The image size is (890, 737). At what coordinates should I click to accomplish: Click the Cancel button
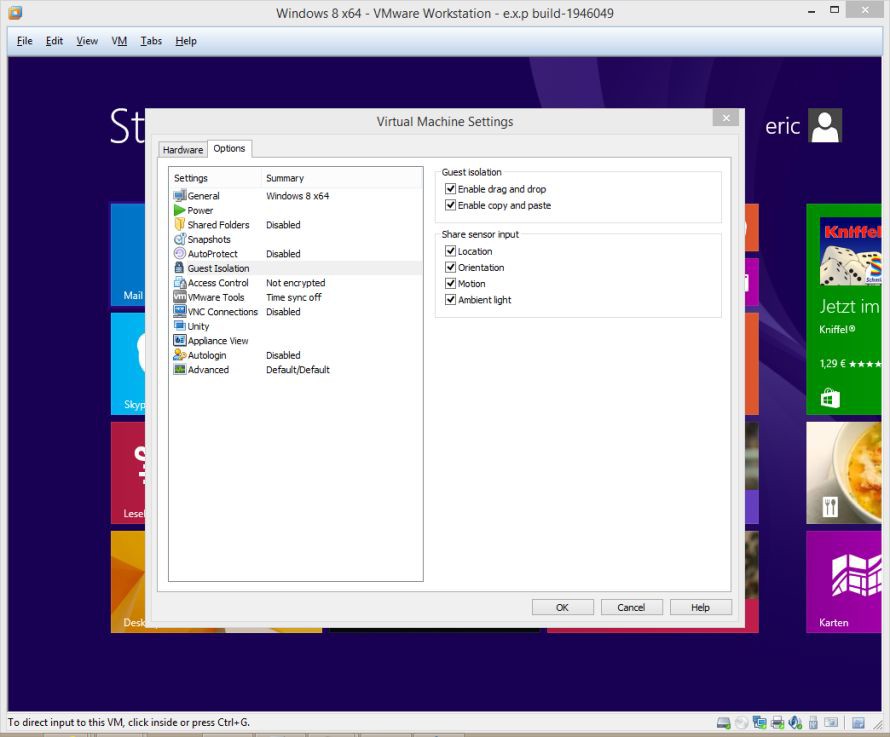(x=631, y=608)
